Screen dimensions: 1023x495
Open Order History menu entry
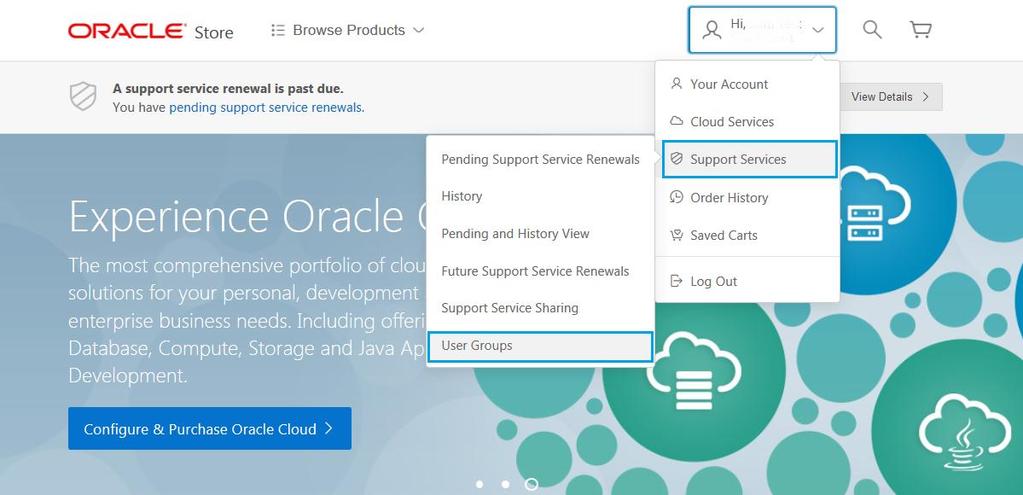coord(747,198)
